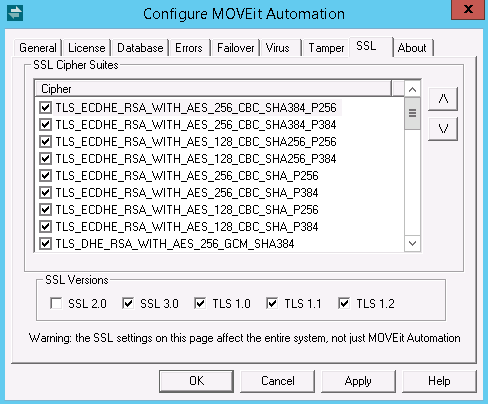Enable the SSL 2.0 checkbox
This screenshot has width=488, height=404.
coord(56,303)
